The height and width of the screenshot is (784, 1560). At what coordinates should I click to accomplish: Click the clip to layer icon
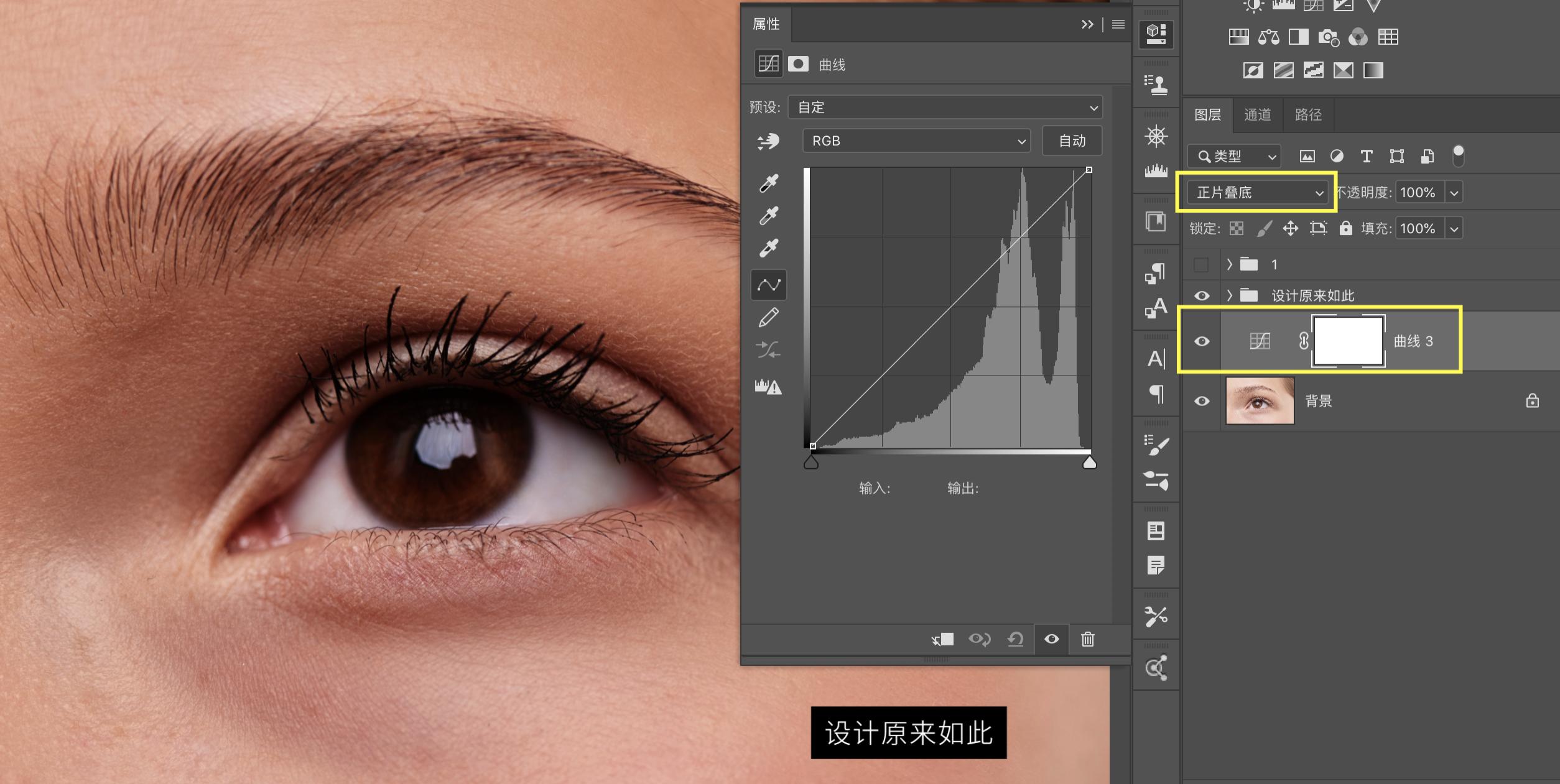(942, 639)
